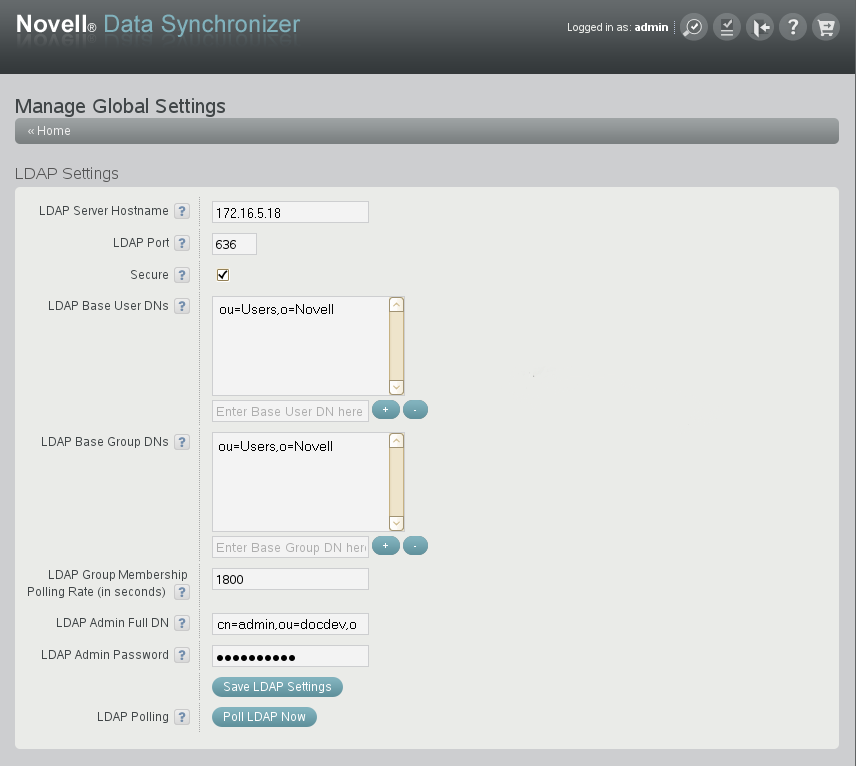Click down arrow of Base Group DNs scrollbar
The image size is (856, 766).
[396, 523]
